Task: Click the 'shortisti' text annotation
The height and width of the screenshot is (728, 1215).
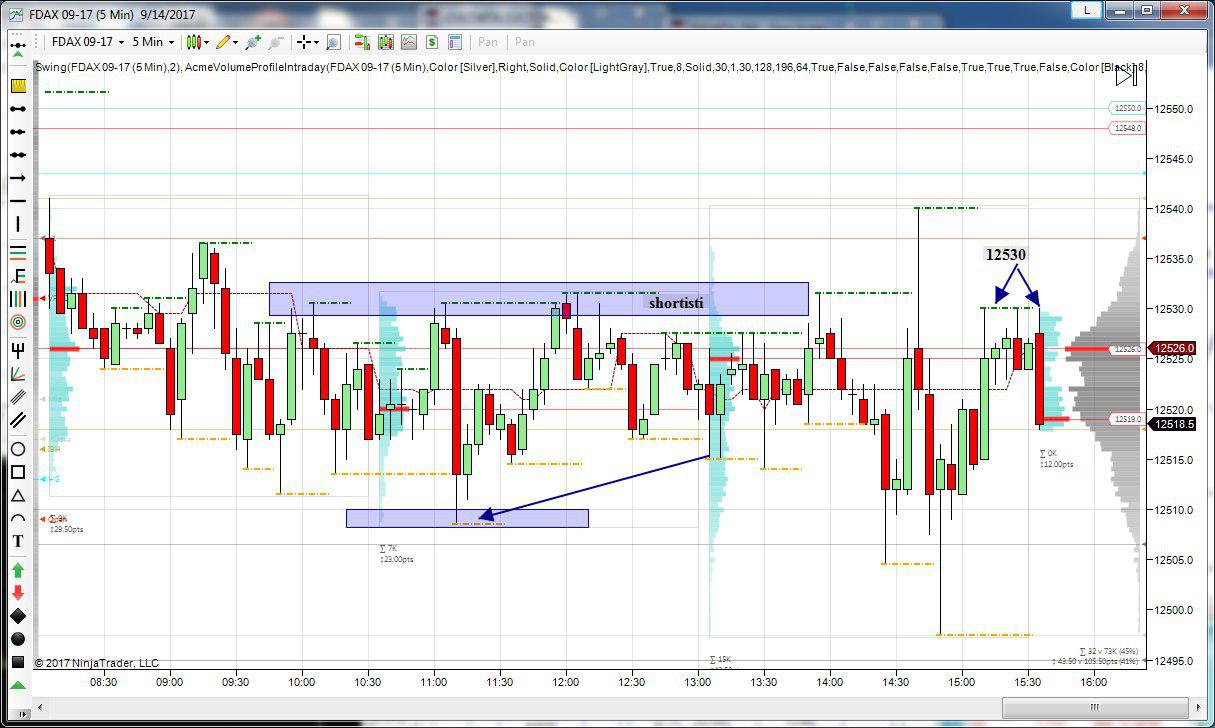Action: [676, 302]
